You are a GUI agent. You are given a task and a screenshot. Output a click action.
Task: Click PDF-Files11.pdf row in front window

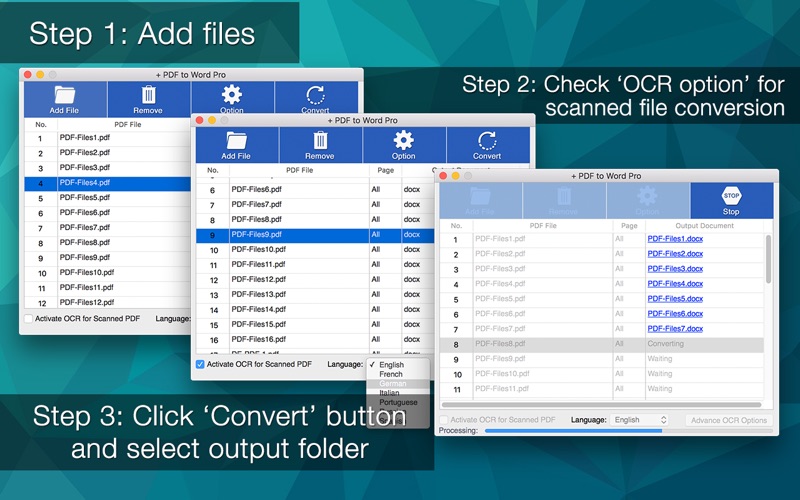[602, 389]
